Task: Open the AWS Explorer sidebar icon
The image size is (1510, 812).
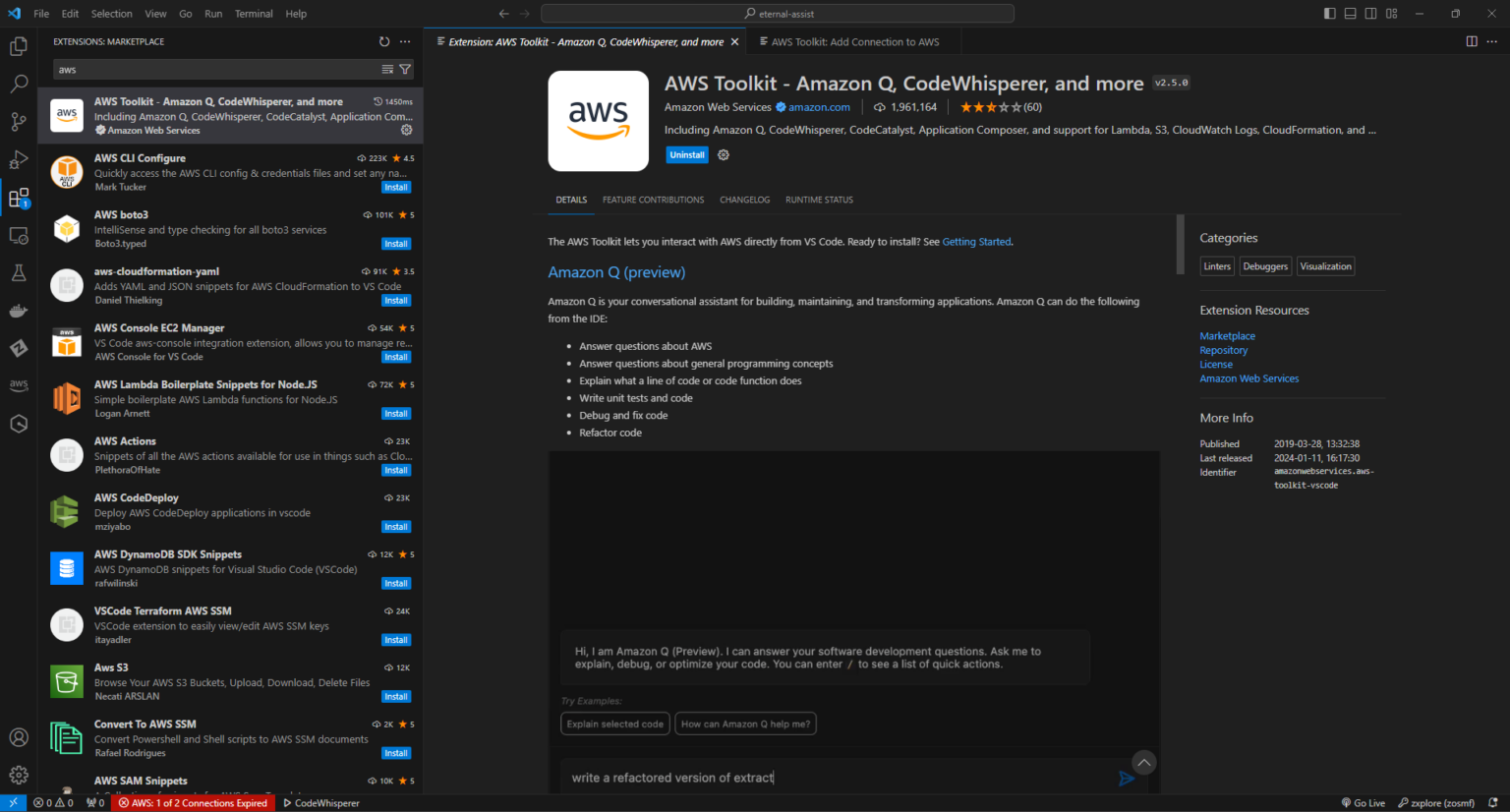Action: coord(18,384)
